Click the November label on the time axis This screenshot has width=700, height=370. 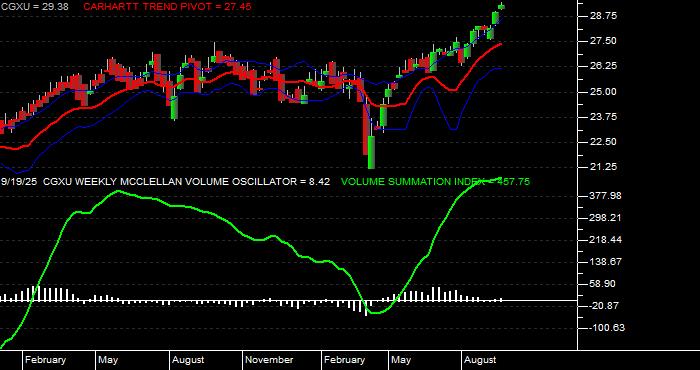(x=270, y=360)
